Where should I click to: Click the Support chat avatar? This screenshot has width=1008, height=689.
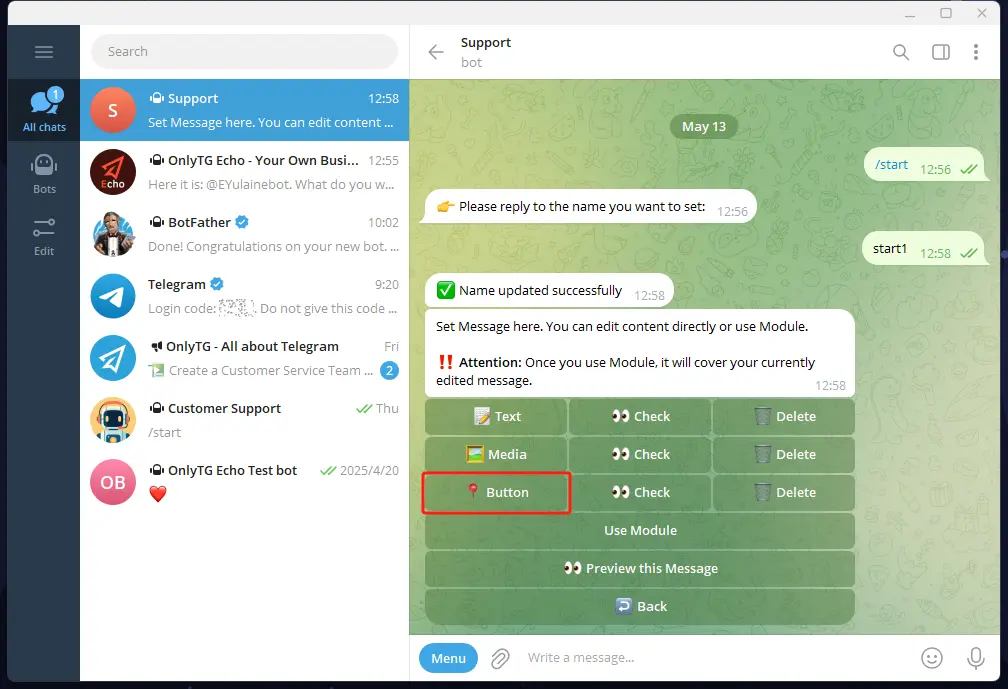(112, 110)
